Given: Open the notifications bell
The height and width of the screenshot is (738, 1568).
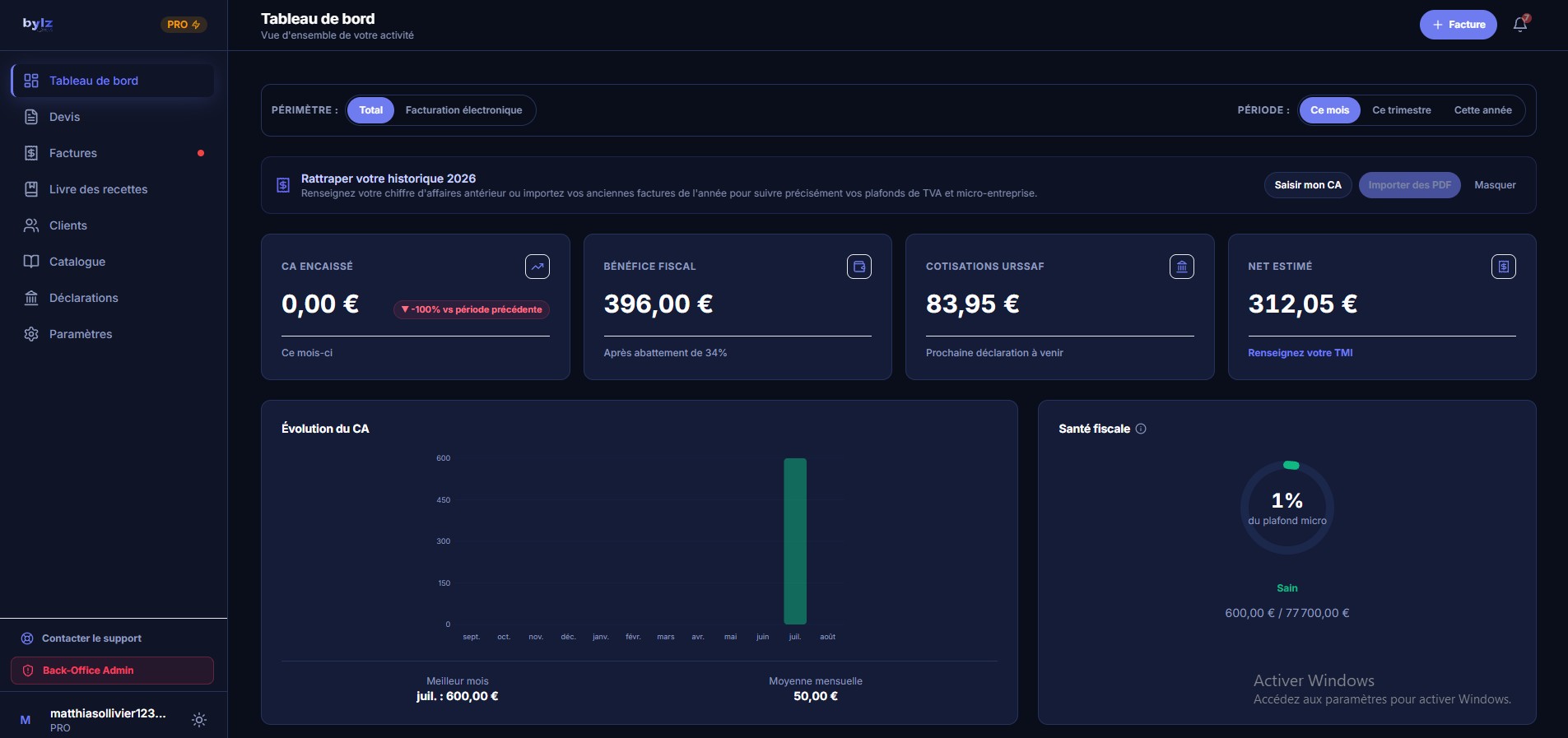Looking at the screenshot, I should 1520,25.
